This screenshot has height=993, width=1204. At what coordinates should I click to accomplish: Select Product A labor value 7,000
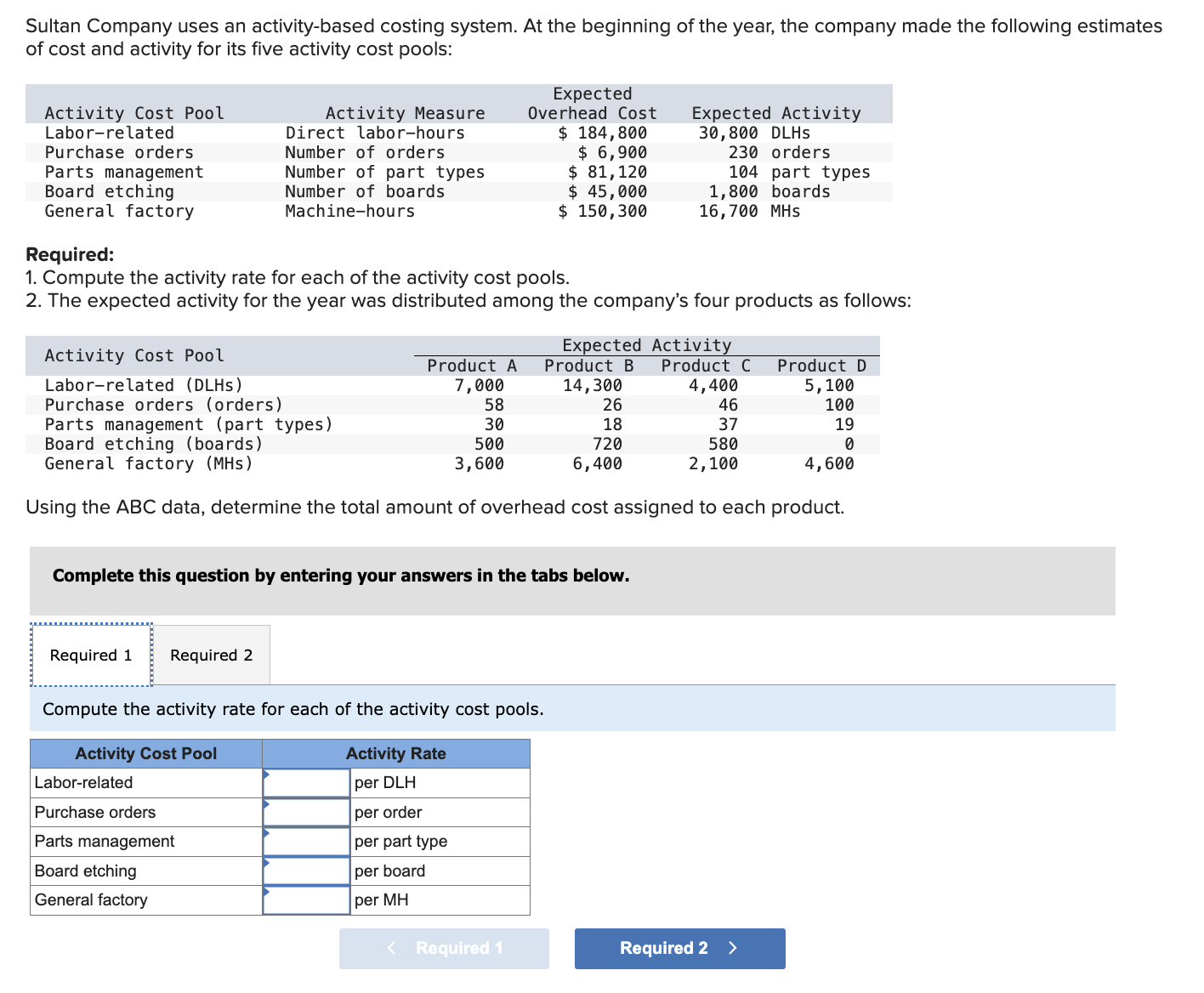coord(480,385)
